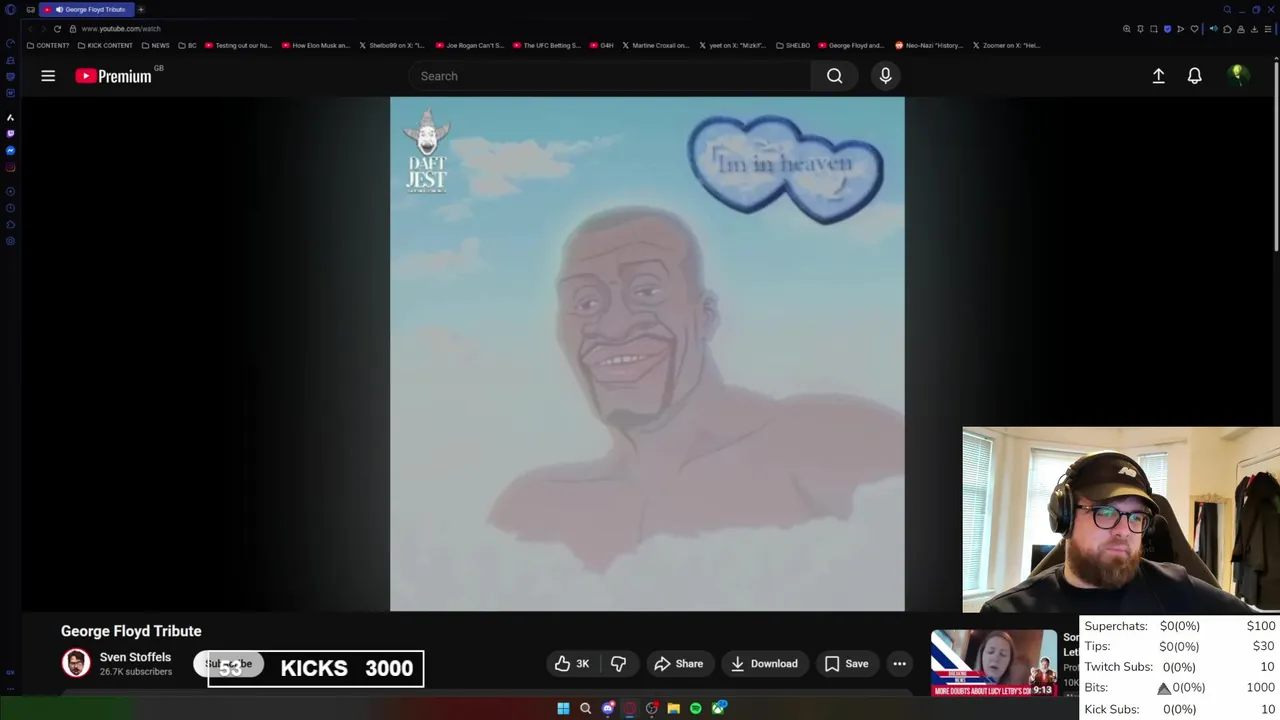Open the Messenger sidebar panel
This screenshot has height=720, width=1280.
pyautogui.click(x=10, y=150)
